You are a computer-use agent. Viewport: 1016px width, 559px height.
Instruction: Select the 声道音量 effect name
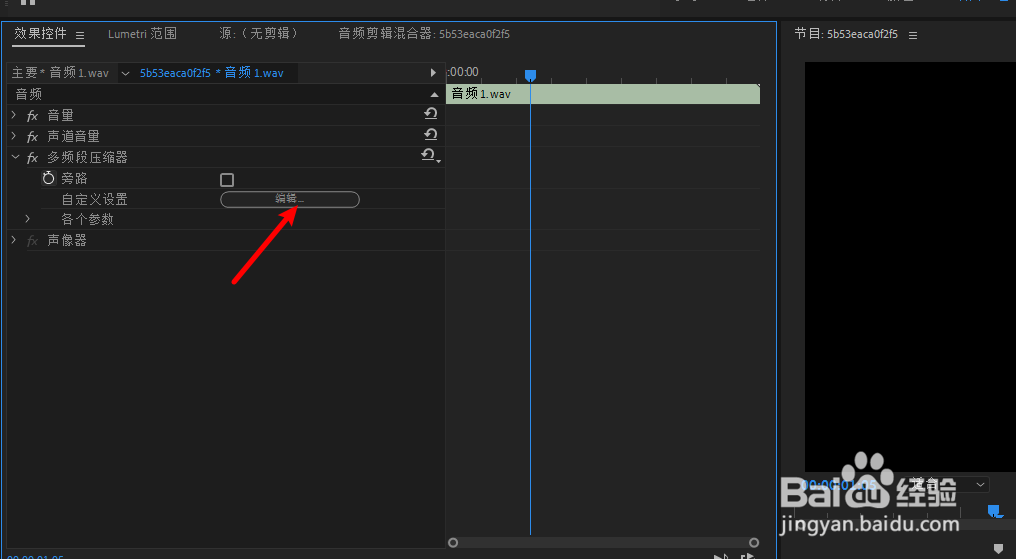73,136
